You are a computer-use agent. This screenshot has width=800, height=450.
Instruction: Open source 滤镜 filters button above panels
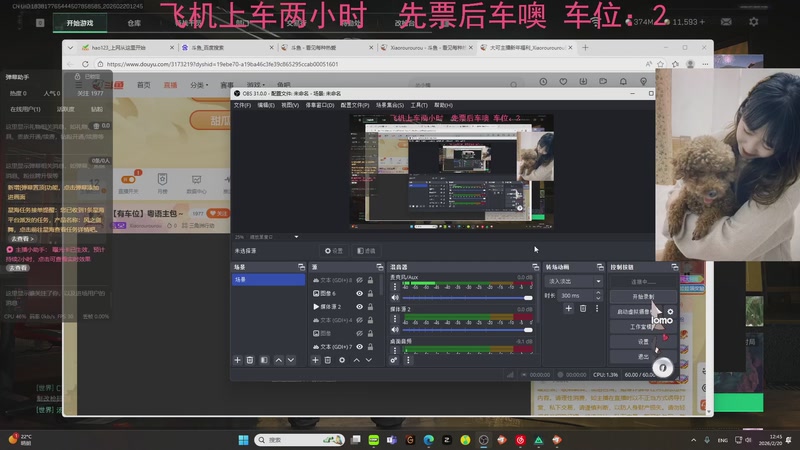pos(366,251)
